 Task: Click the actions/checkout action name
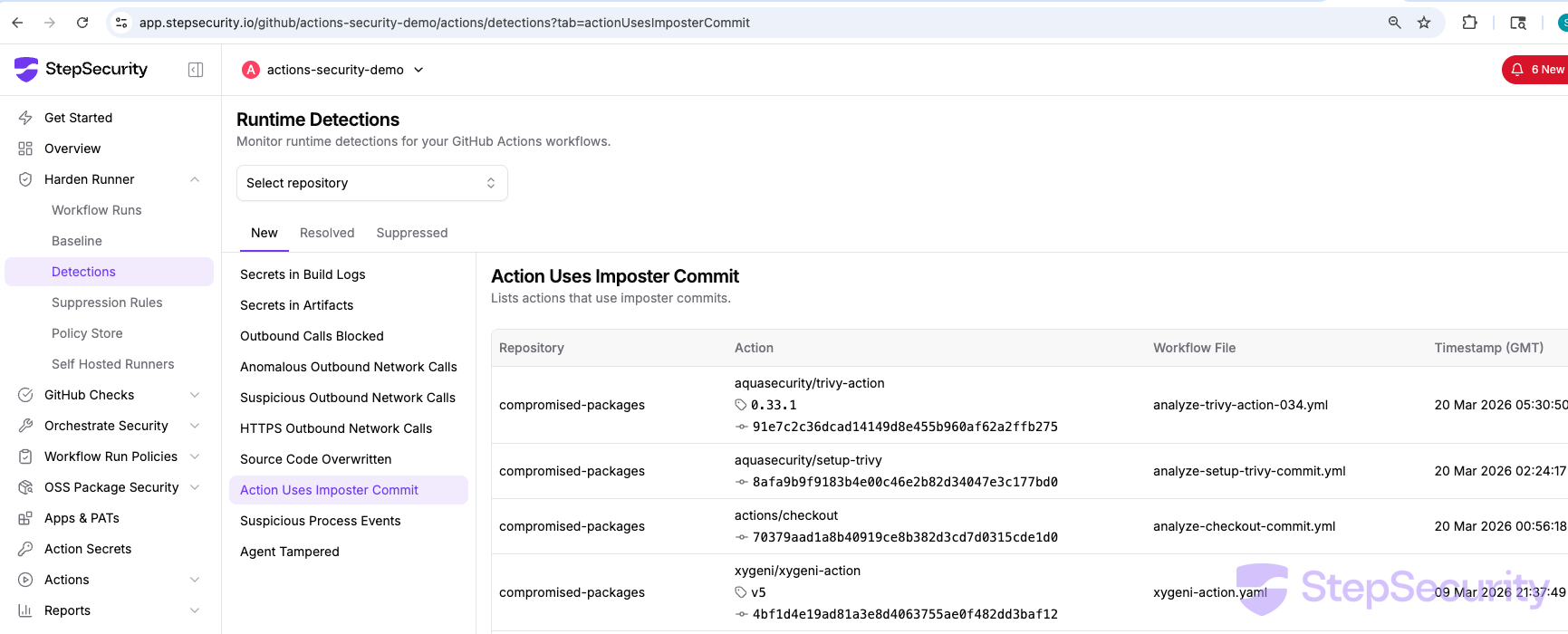coord(786,515)
